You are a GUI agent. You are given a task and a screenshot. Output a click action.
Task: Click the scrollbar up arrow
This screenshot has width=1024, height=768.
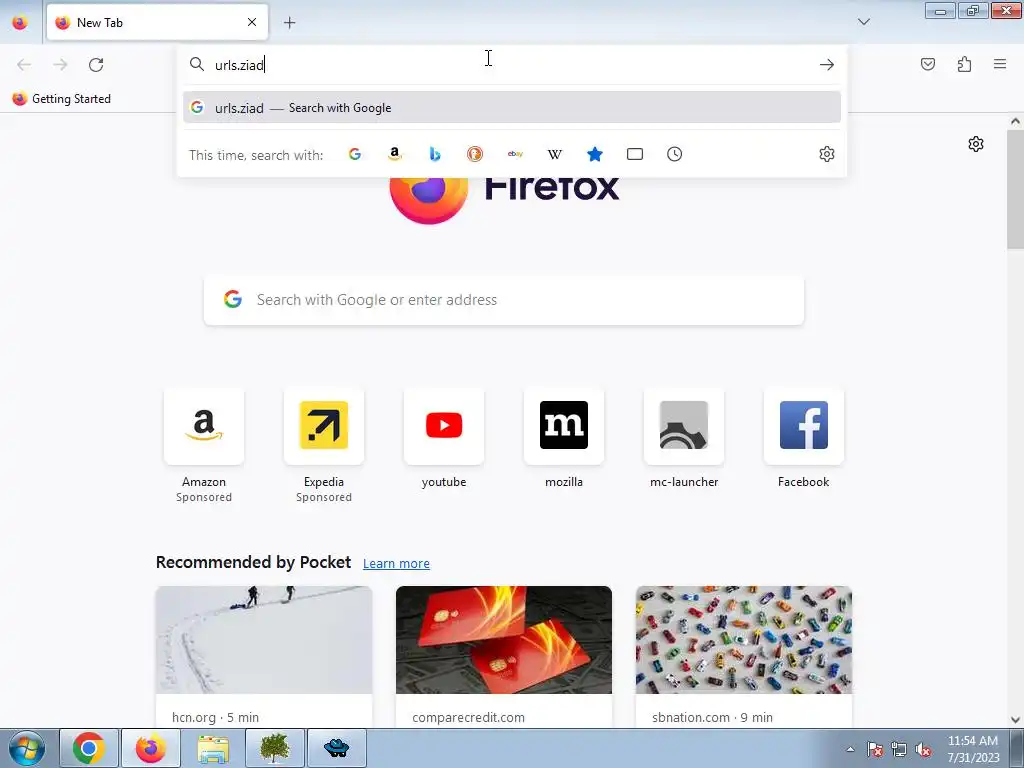(x=1015, y=121)
